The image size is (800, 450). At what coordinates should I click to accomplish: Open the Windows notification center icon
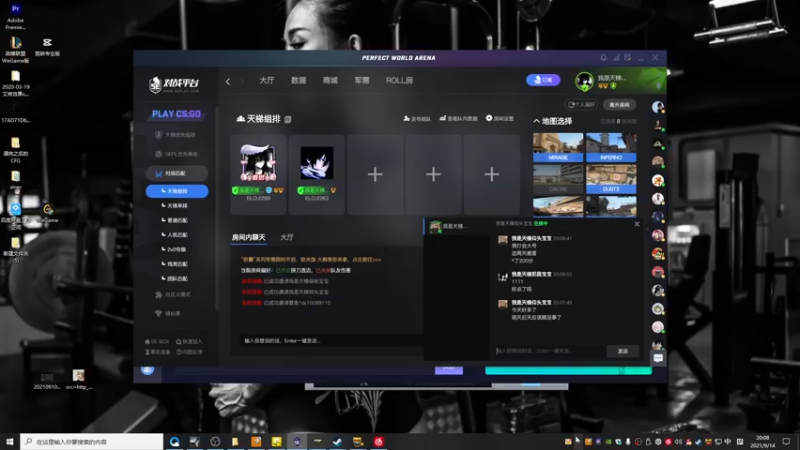786,441
